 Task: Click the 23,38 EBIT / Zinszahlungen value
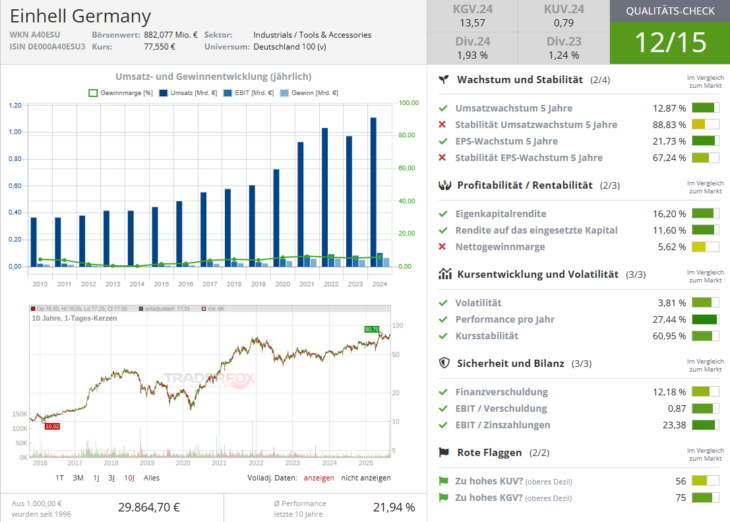(x=674, y=425)
